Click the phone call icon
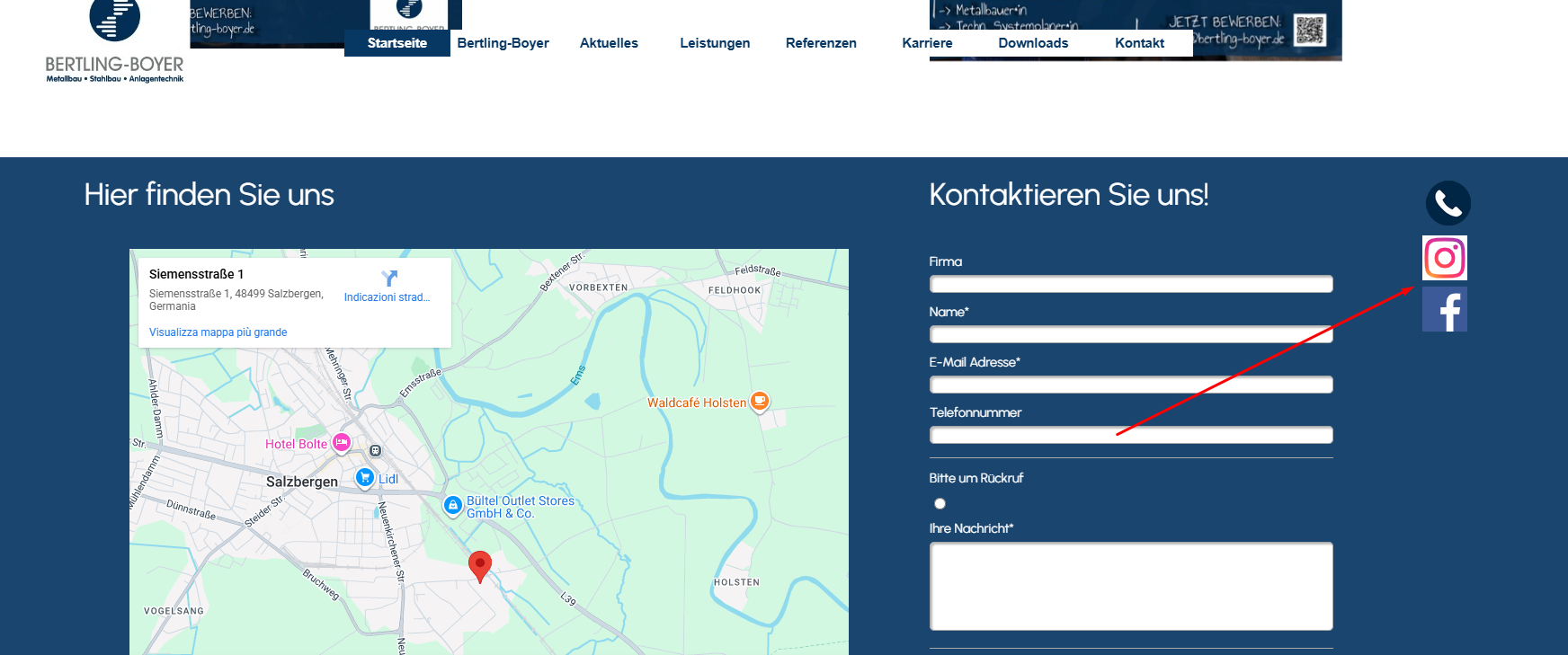The width and height of the screenshot is (1568, 655). point(1448,203)
